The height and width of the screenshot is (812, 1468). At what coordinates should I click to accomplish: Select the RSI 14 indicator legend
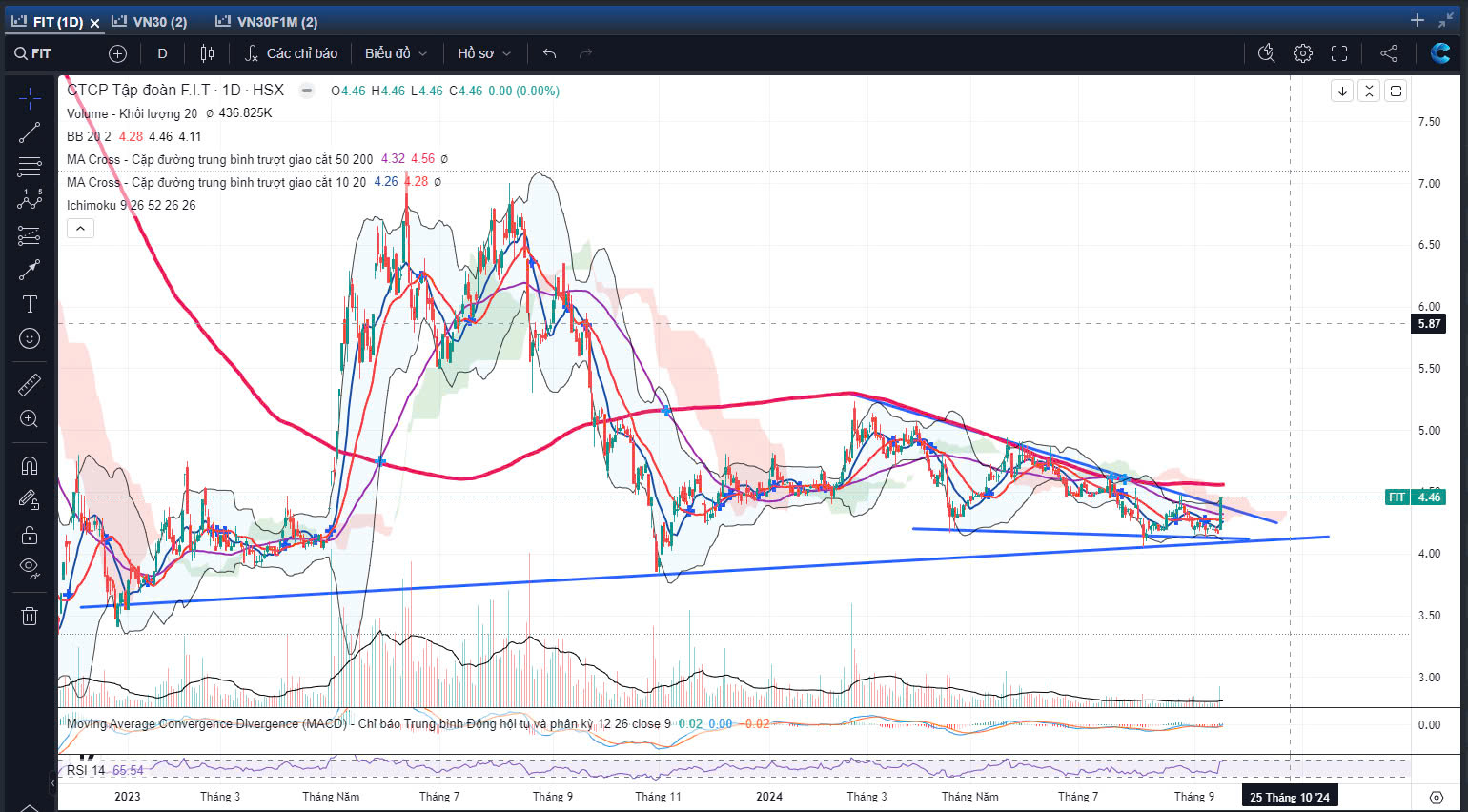click(86, 770)
